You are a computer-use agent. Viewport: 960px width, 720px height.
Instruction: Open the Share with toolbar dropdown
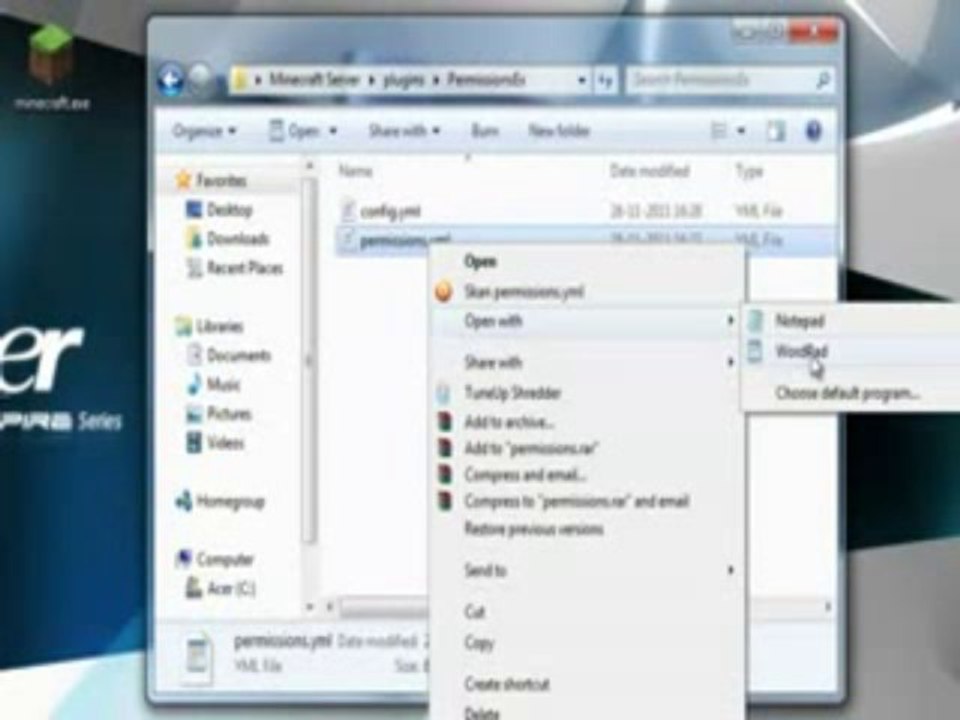point(403,131)
